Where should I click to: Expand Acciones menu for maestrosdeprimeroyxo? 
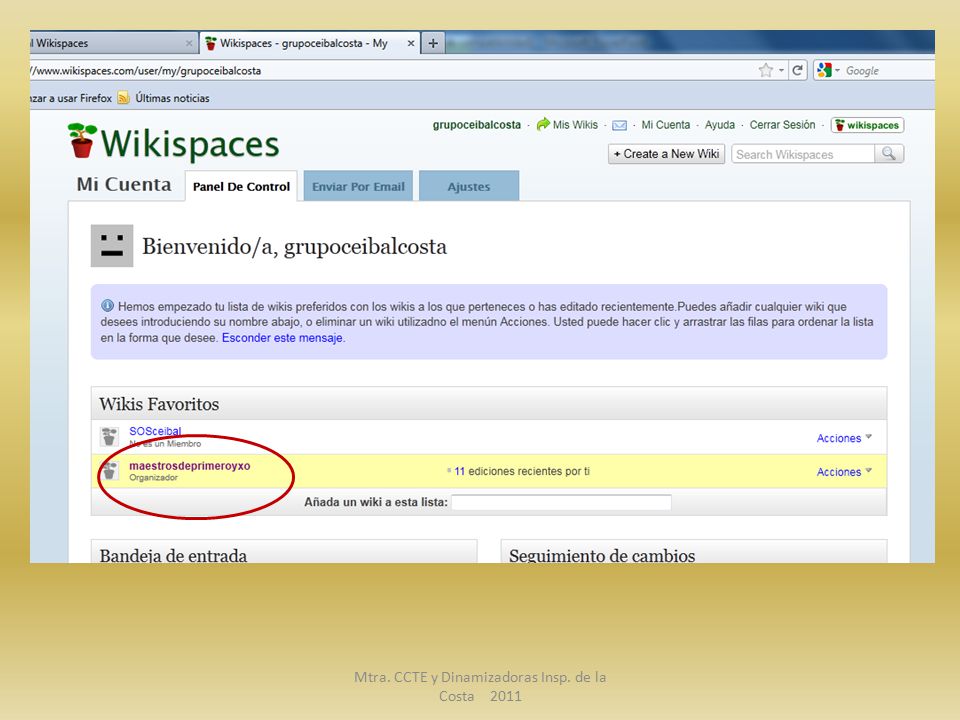[x=844, y=471]
